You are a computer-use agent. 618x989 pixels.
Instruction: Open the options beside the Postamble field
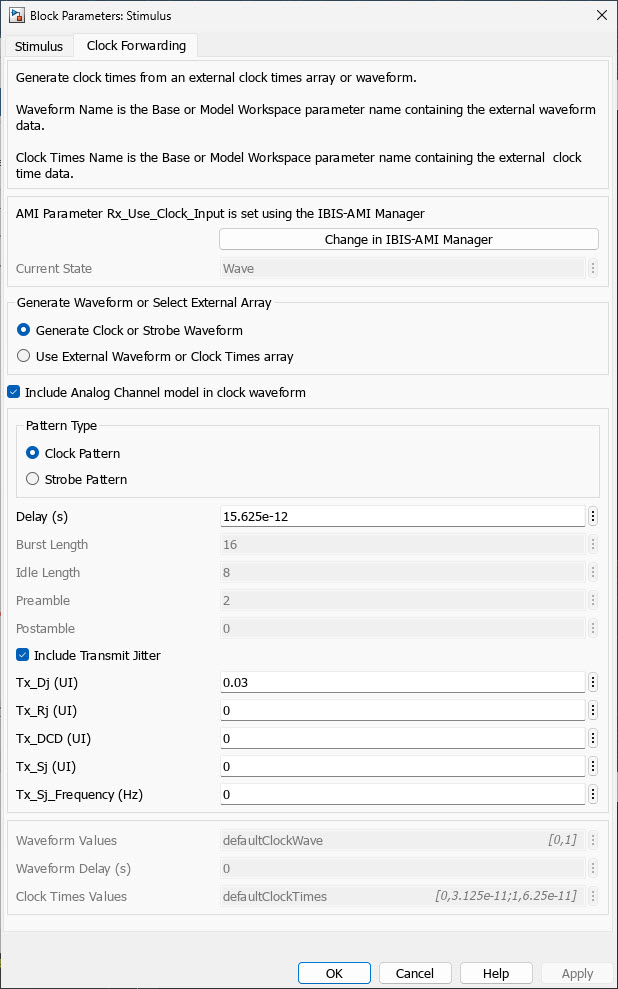coord(594,628)
